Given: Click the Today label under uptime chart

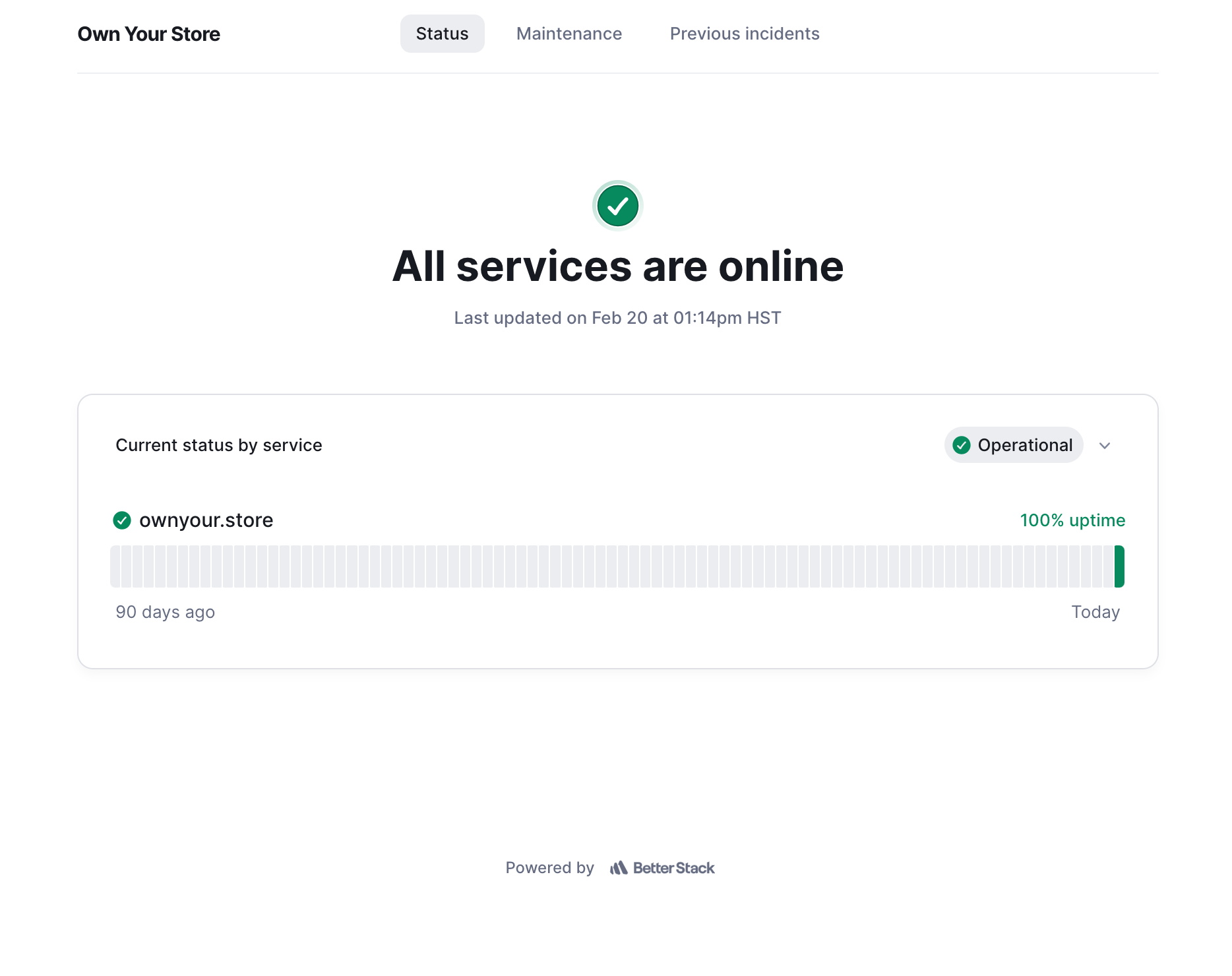Looking at the screenshot, I should click(1095, 612).
